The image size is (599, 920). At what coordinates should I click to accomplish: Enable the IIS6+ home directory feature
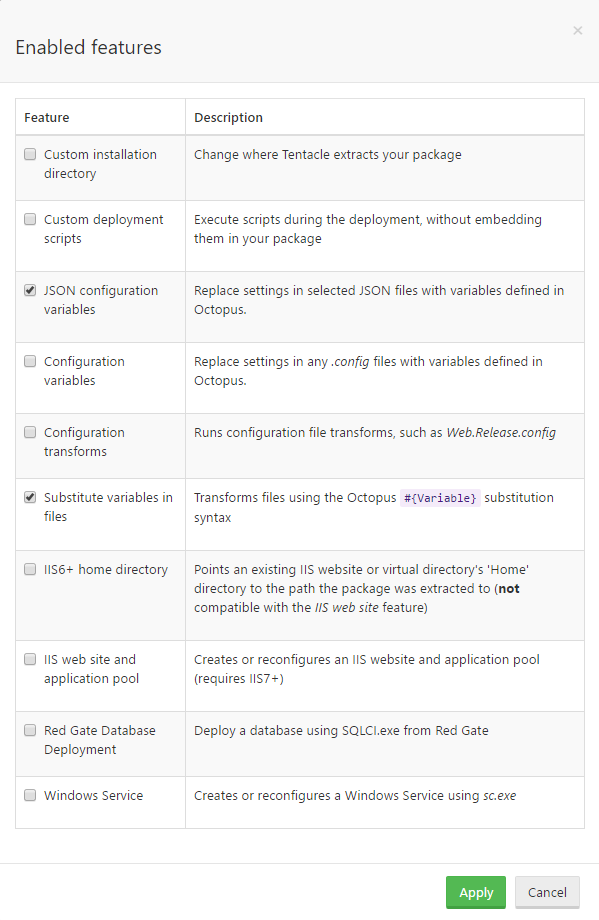pyautogui.click(x=30, y=569)
